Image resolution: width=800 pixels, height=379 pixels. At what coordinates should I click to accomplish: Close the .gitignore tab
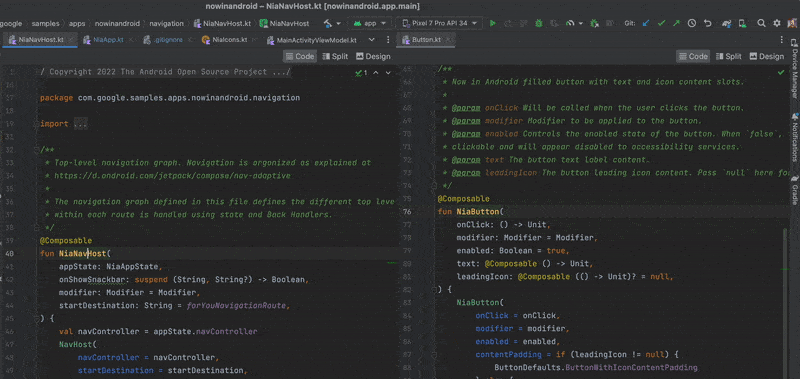tap(189, 40)
